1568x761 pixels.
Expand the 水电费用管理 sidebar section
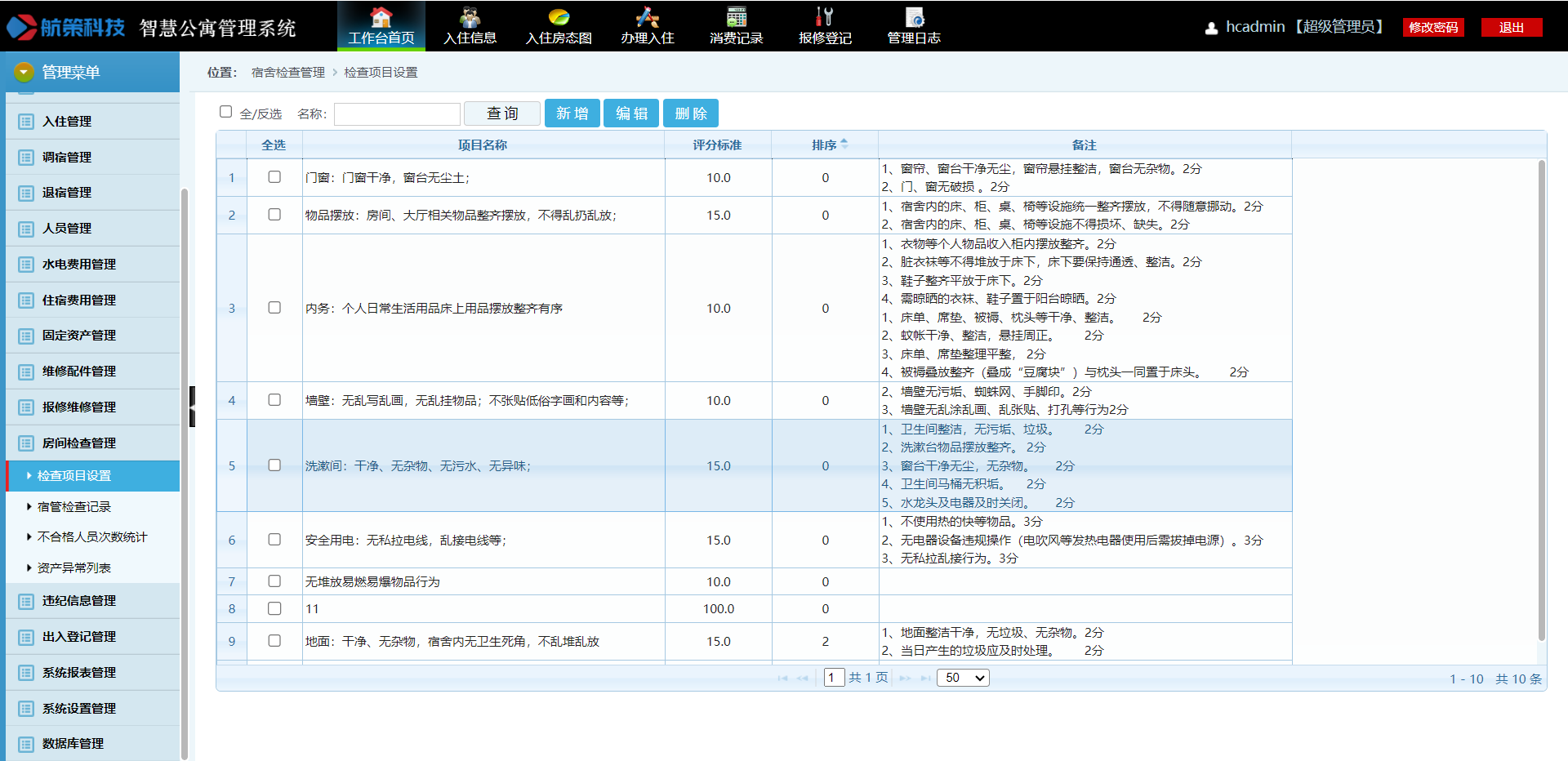(79, 264)
